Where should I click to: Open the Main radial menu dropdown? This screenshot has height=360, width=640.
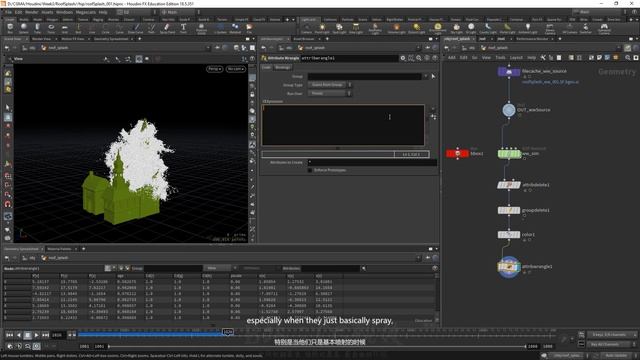coord(178,12)
